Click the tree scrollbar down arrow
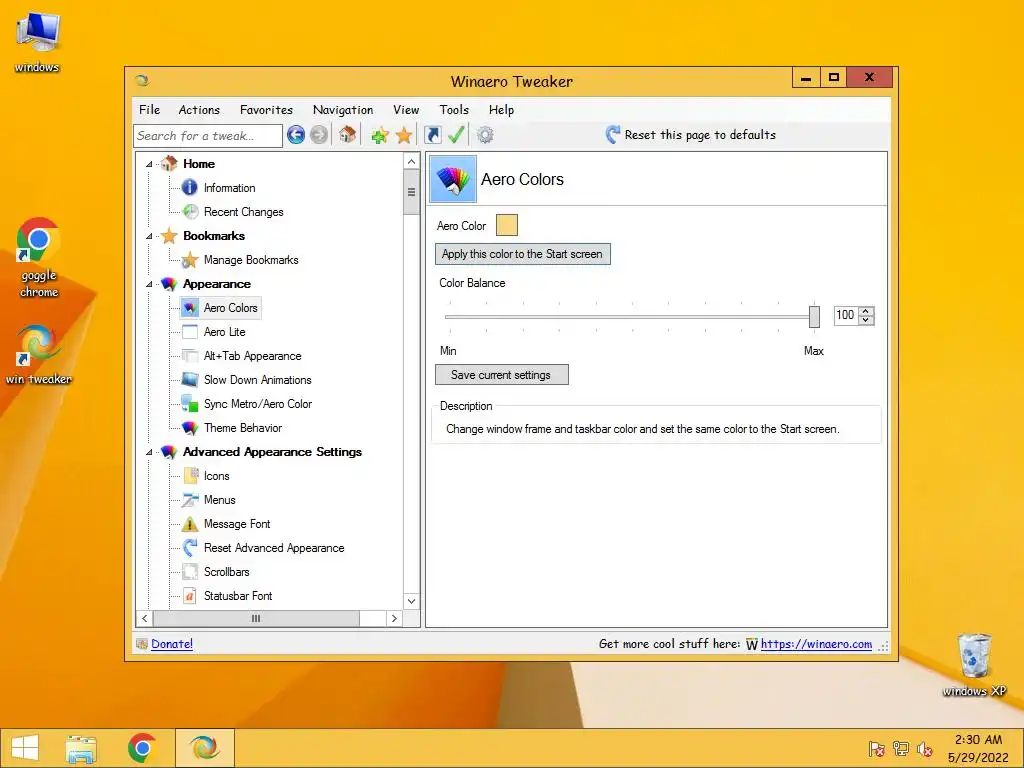Viewport: 1024px width, 768px height. (x=411, y=601)
